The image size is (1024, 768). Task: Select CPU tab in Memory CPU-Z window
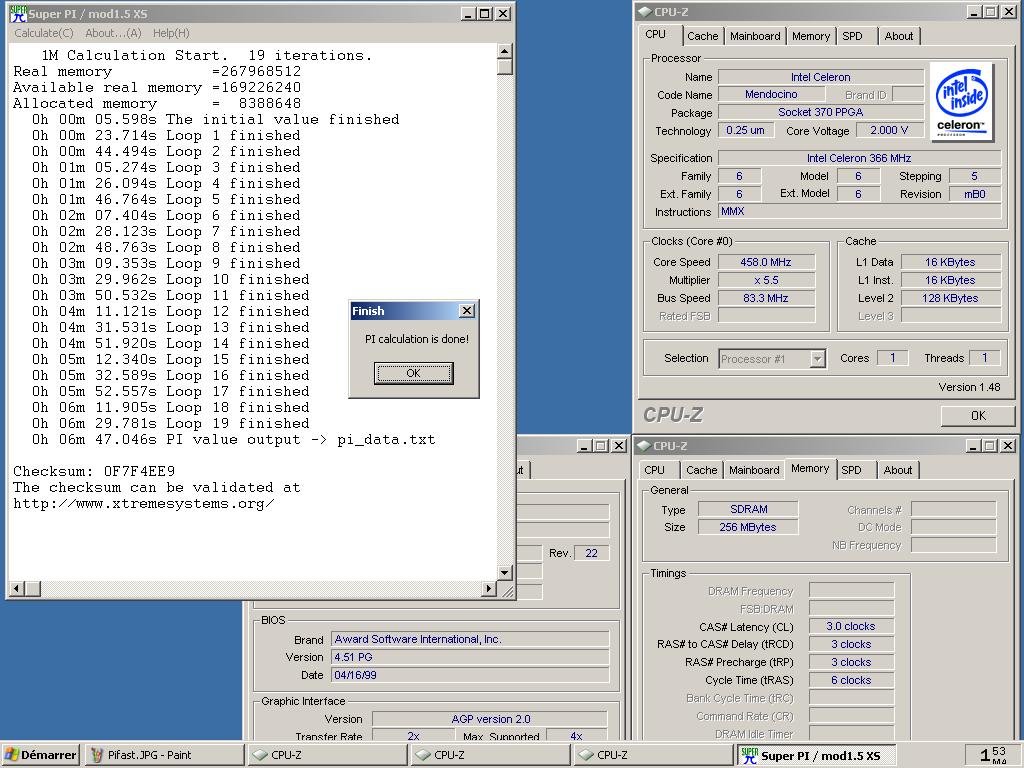pos(654,470)
